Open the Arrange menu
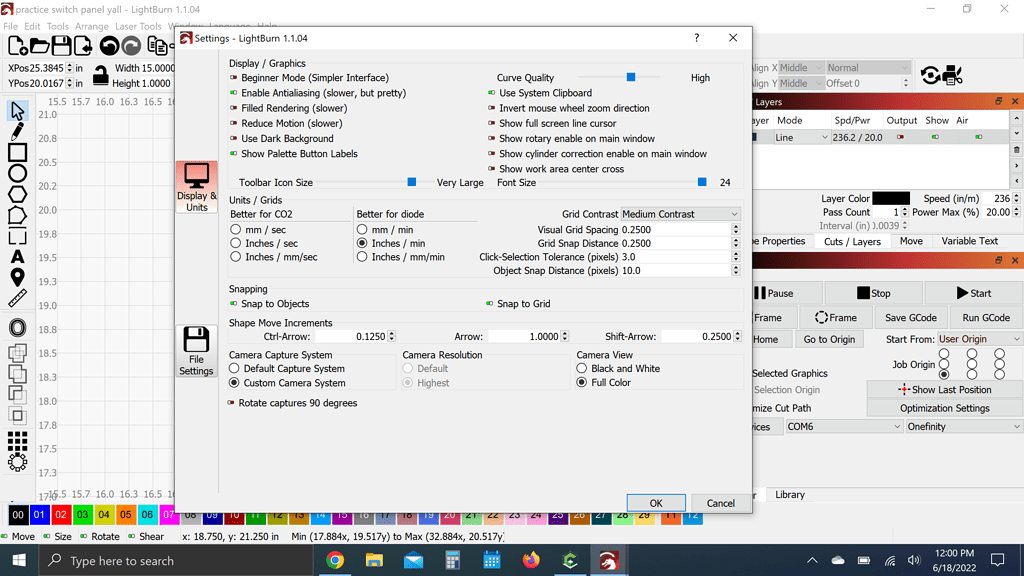Screen dimensions: 1024x576 91,26
